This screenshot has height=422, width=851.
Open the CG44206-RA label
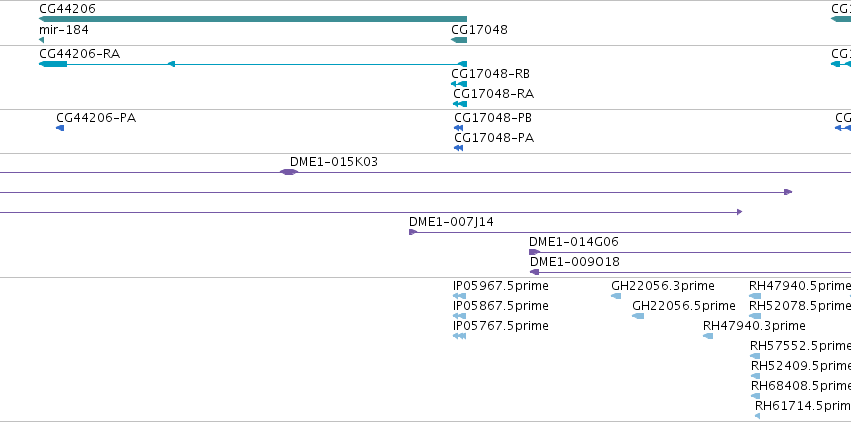coord(79,54)
